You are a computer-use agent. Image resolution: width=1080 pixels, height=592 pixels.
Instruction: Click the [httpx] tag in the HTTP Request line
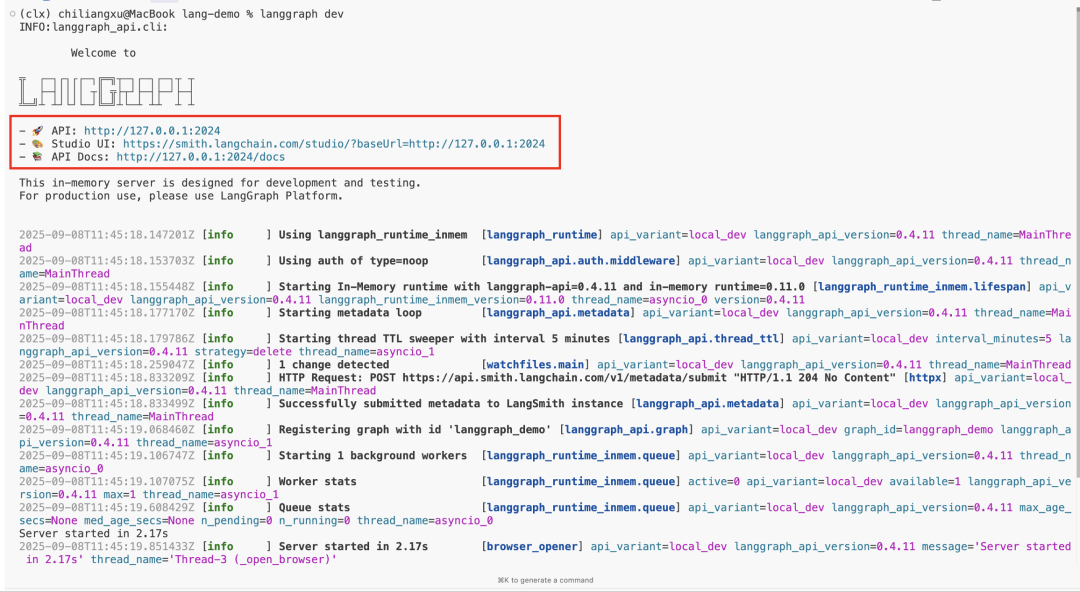point(925,377)
